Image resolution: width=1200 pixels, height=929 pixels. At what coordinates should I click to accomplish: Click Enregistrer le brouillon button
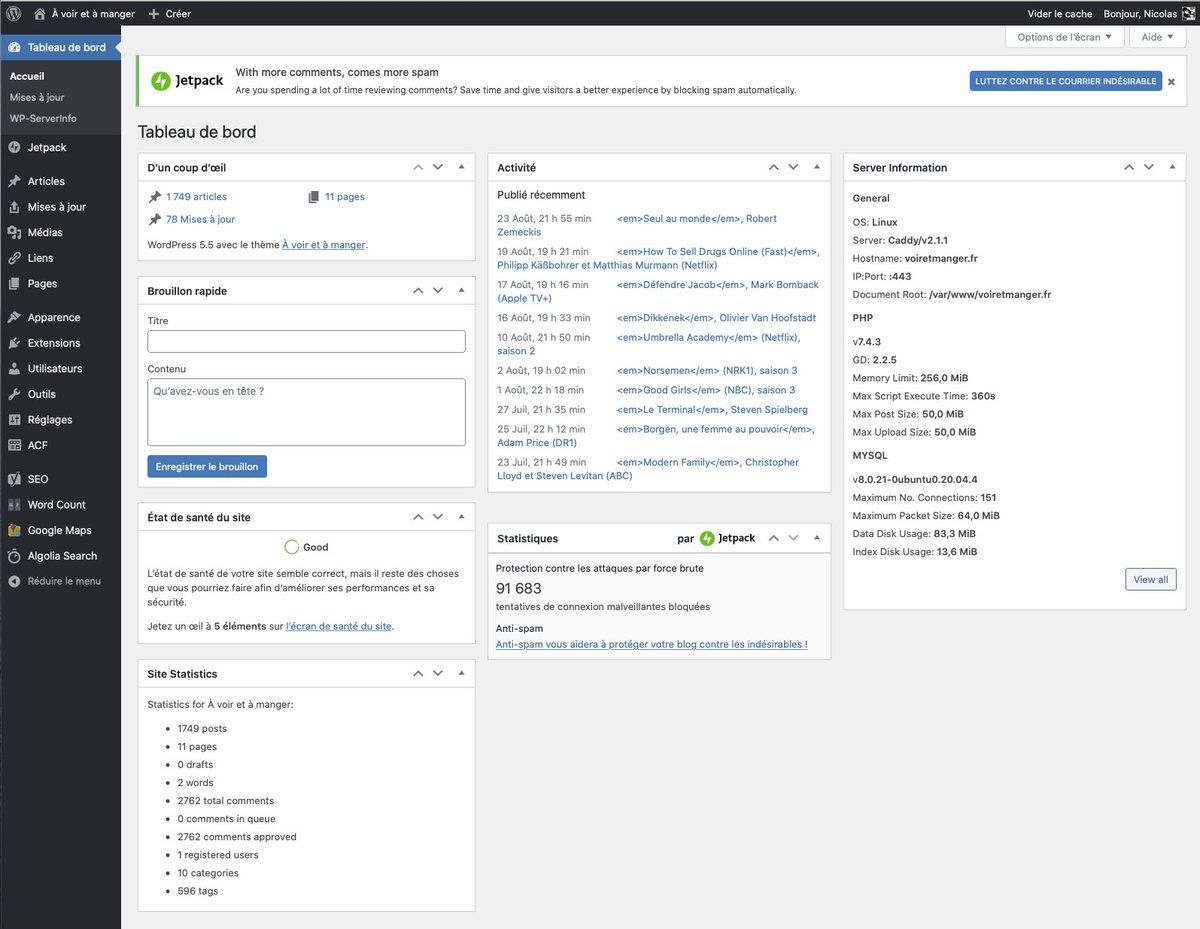point(207,467)
